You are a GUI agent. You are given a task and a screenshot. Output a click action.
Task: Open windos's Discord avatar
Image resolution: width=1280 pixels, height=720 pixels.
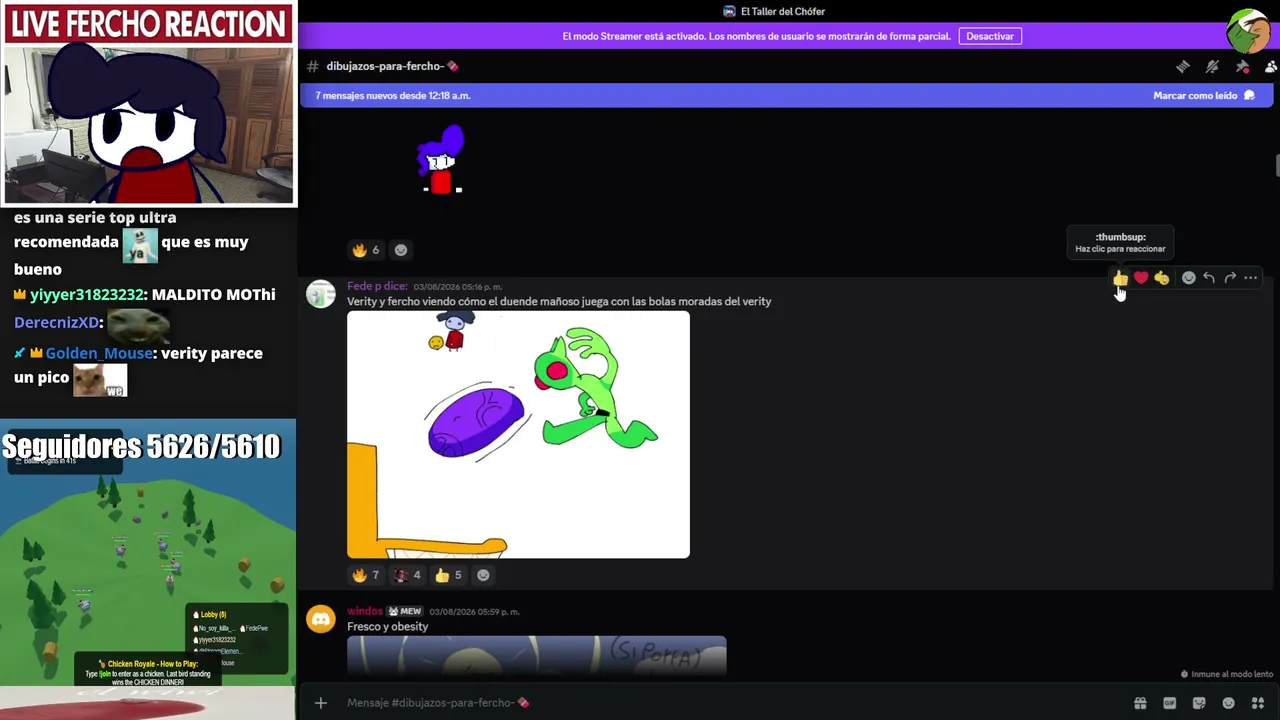click(321, 619)
